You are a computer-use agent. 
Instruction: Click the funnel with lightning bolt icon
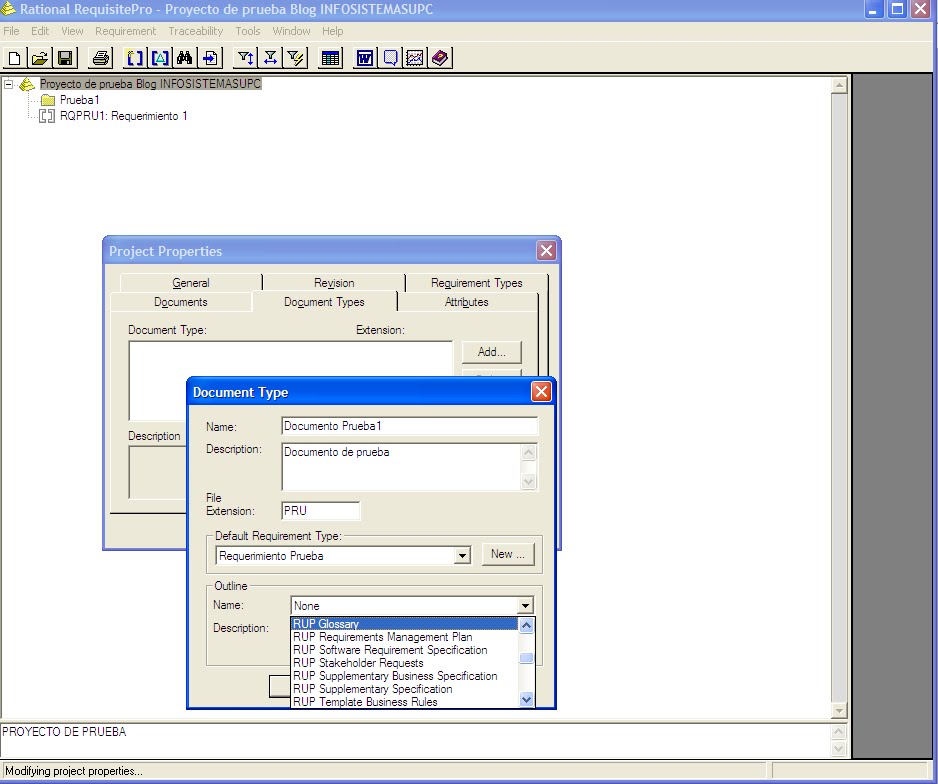click(x=296, y=58)
